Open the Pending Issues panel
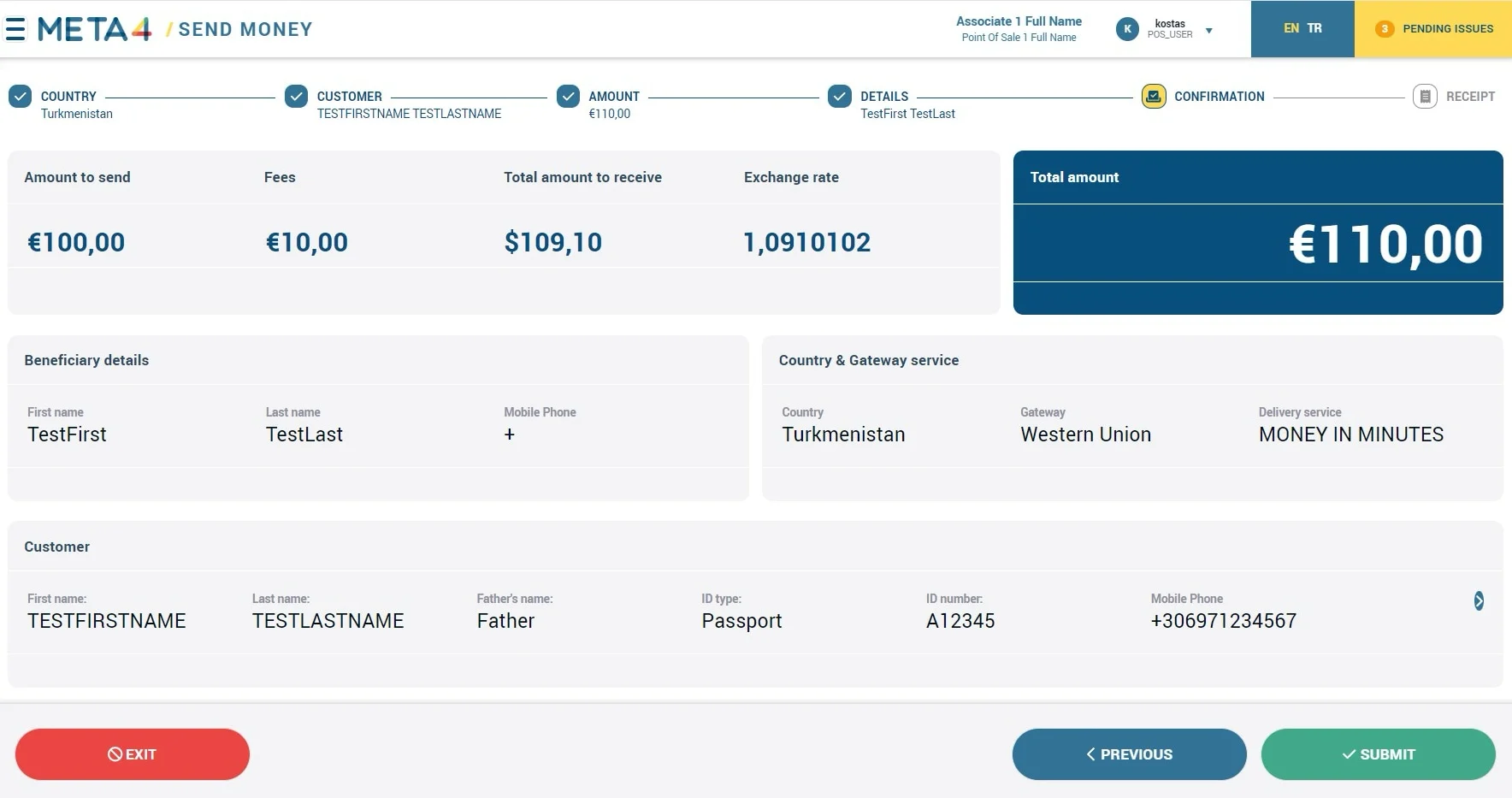1512x798 pixels. pos(1432,29)
